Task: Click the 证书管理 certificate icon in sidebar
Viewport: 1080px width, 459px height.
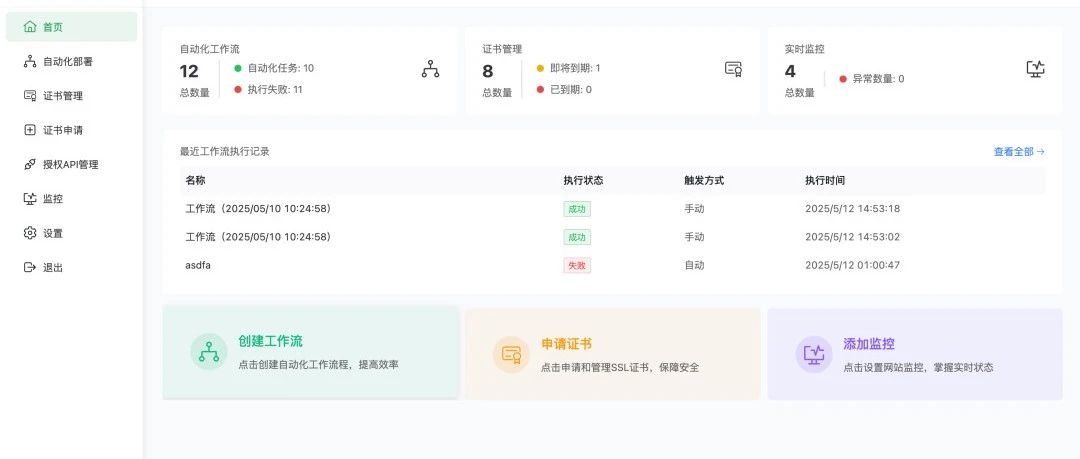Action: coord(30,96)
